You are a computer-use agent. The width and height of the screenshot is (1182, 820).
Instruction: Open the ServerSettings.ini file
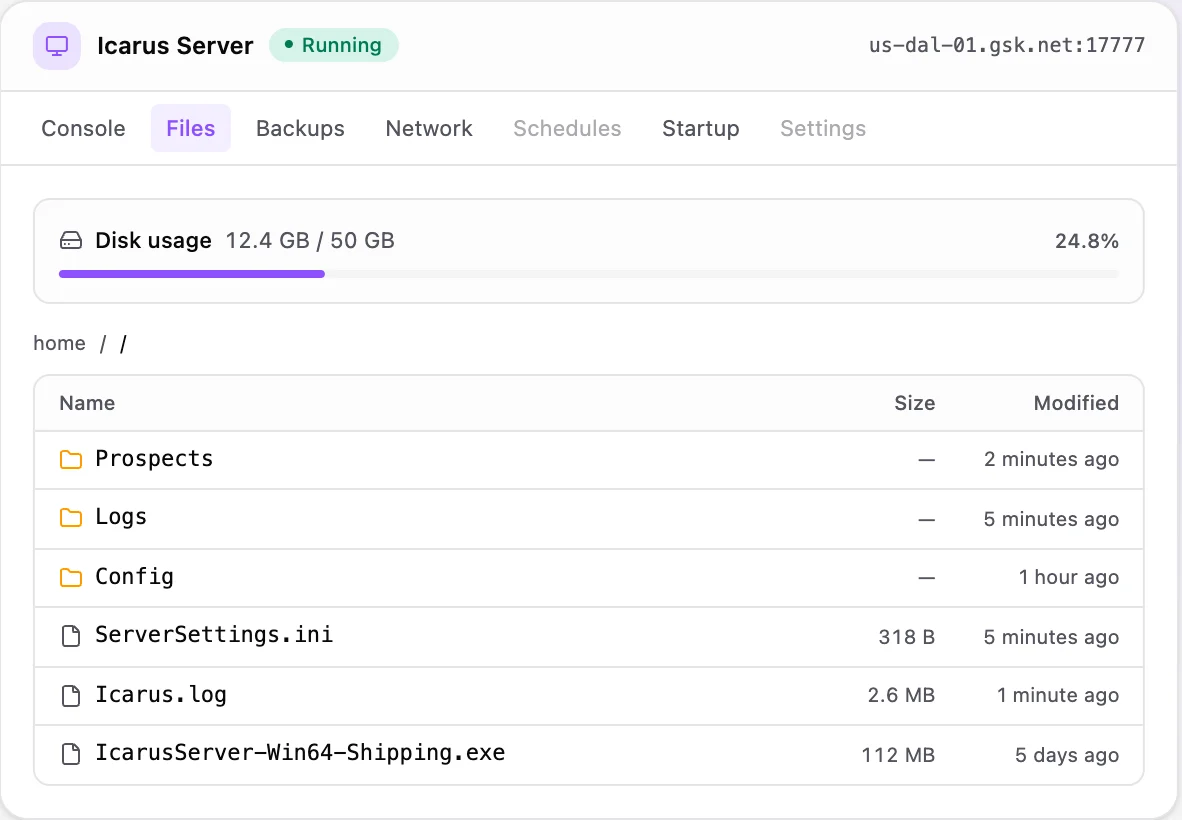pos(214,635)
